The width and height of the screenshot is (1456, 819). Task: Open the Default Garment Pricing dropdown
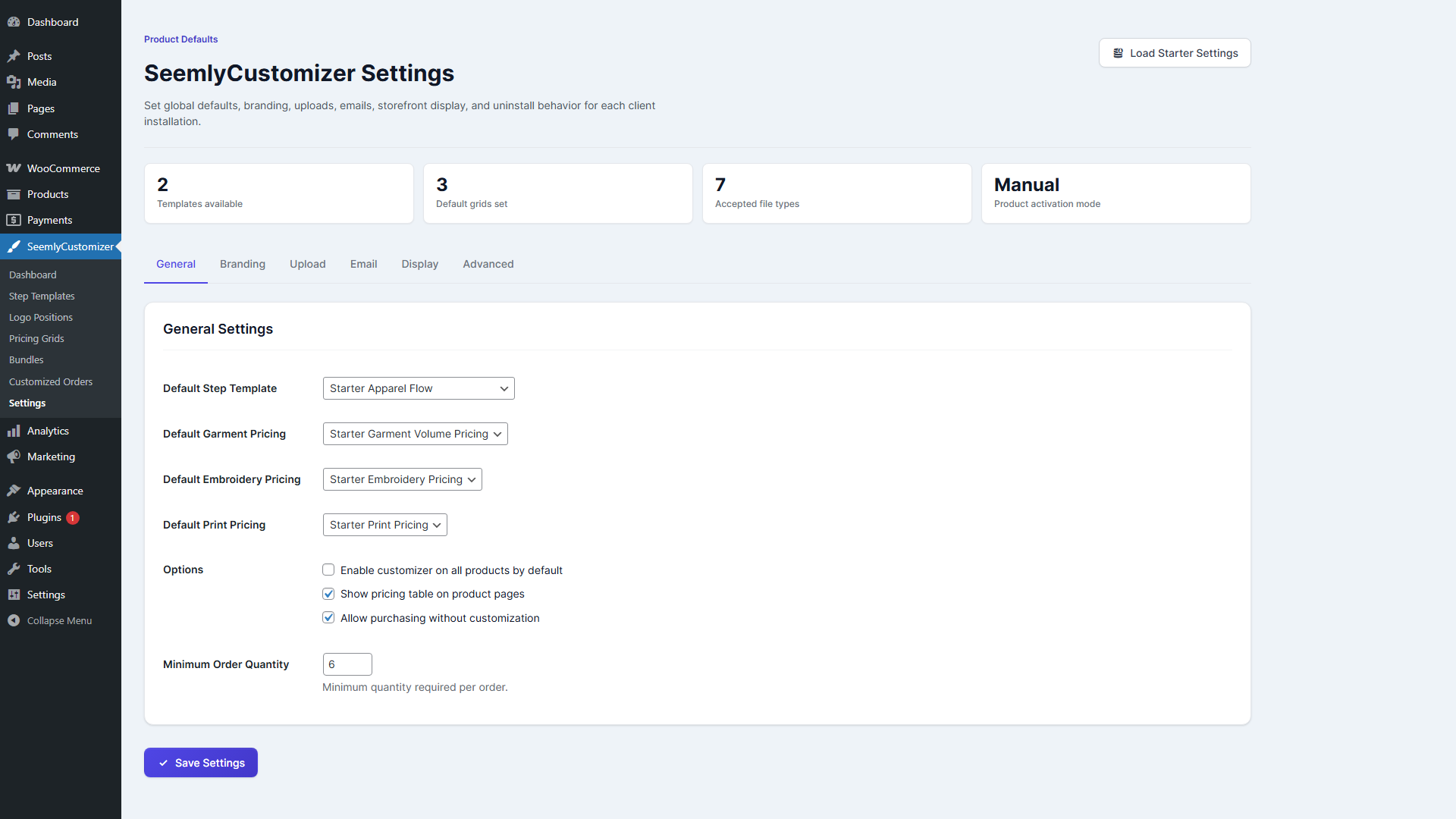[x=416, y=434]
